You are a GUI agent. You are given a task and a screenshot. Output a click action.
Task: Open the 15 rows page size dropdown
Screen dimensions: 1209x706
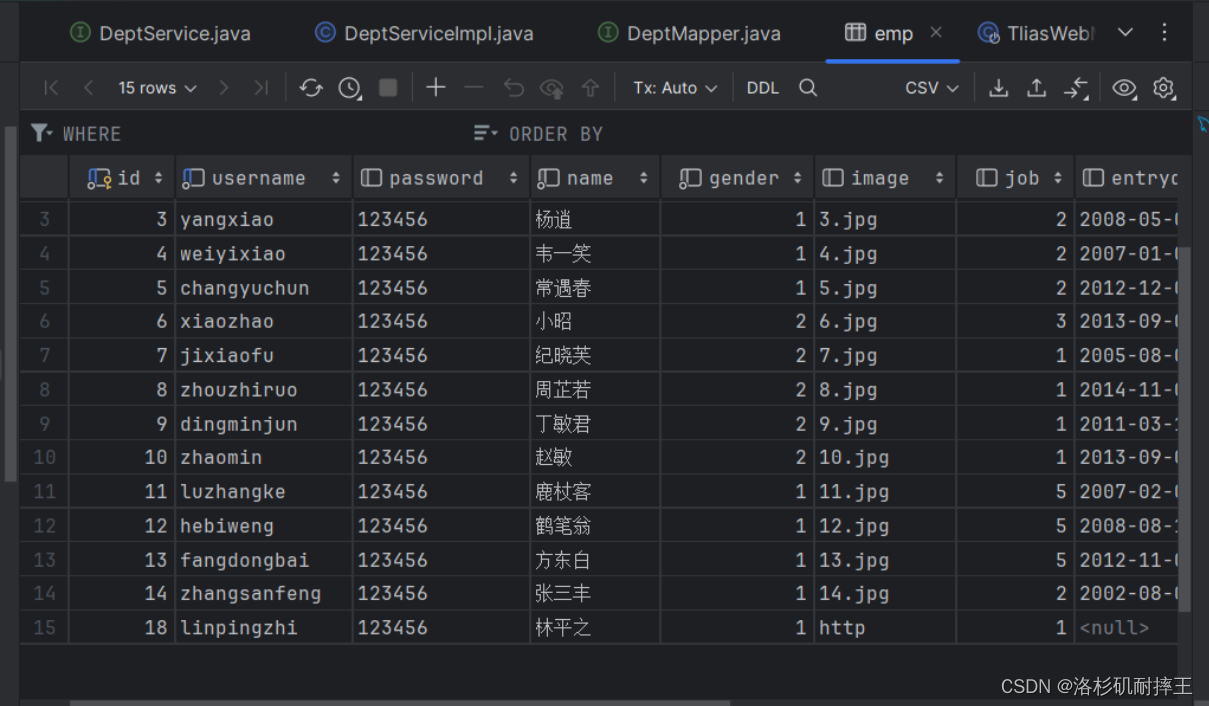[157, 88]
